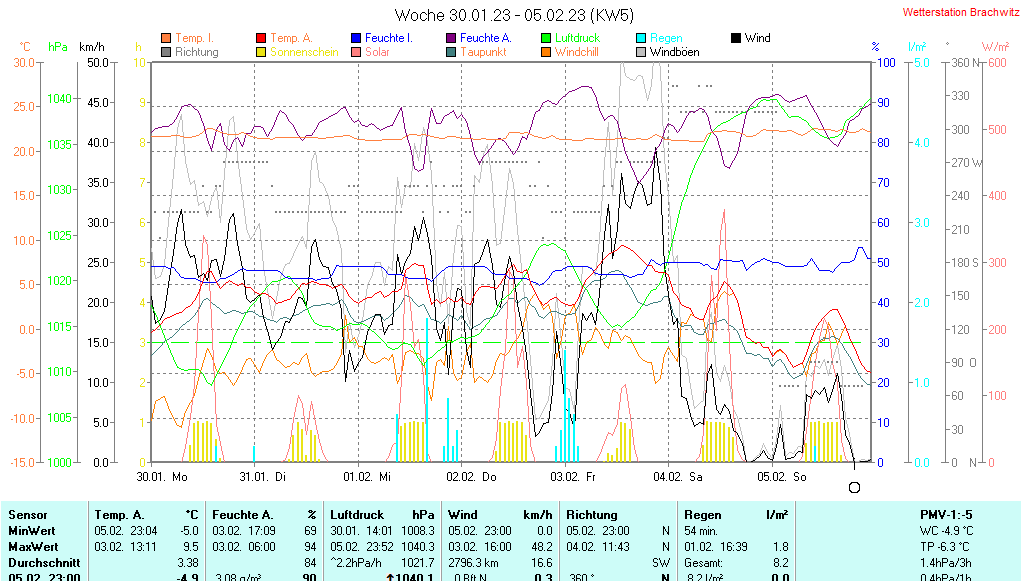
Task: Click the Taupunkt legend label
Action: click(x=483, y=52)
